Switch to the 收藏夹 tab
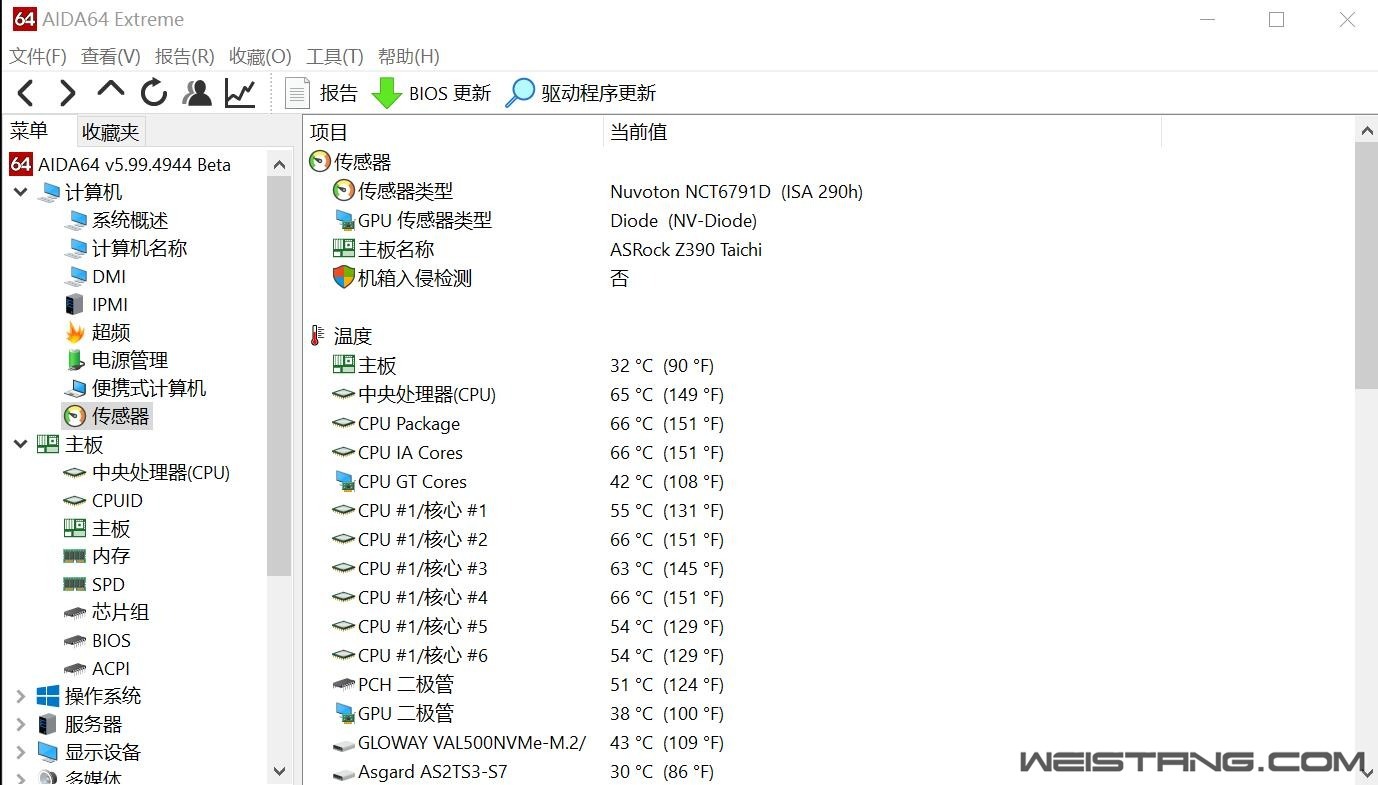This screenshot has width=1378, height=785. (111, 132)
